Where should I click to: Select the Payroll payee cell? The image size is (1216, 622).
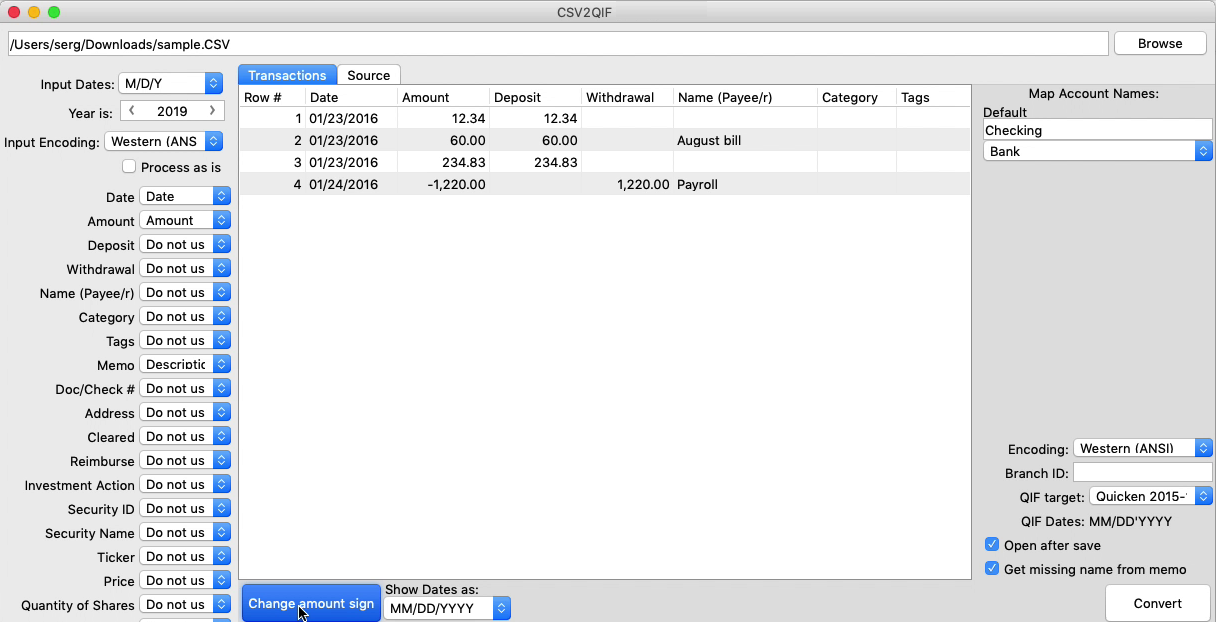[x=745, y=185]
